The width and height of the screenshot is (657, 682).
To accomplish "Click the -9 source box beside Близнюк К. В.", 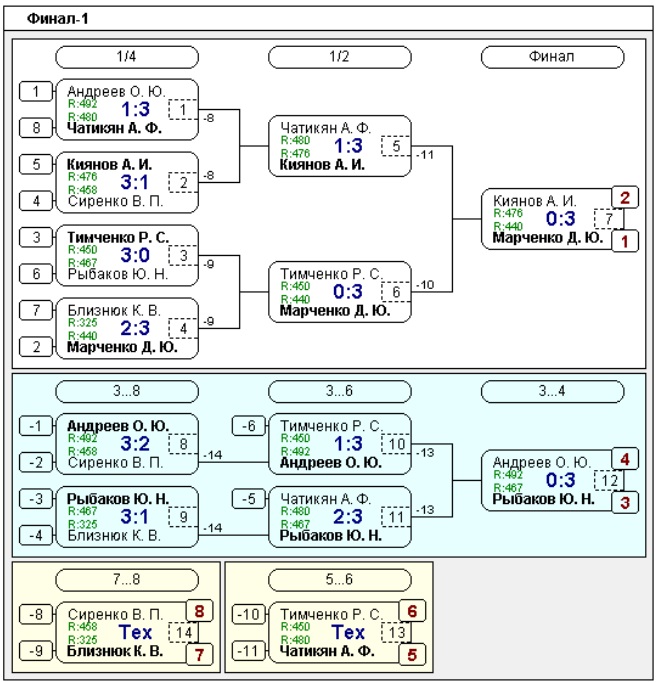I will pos(36,651).
